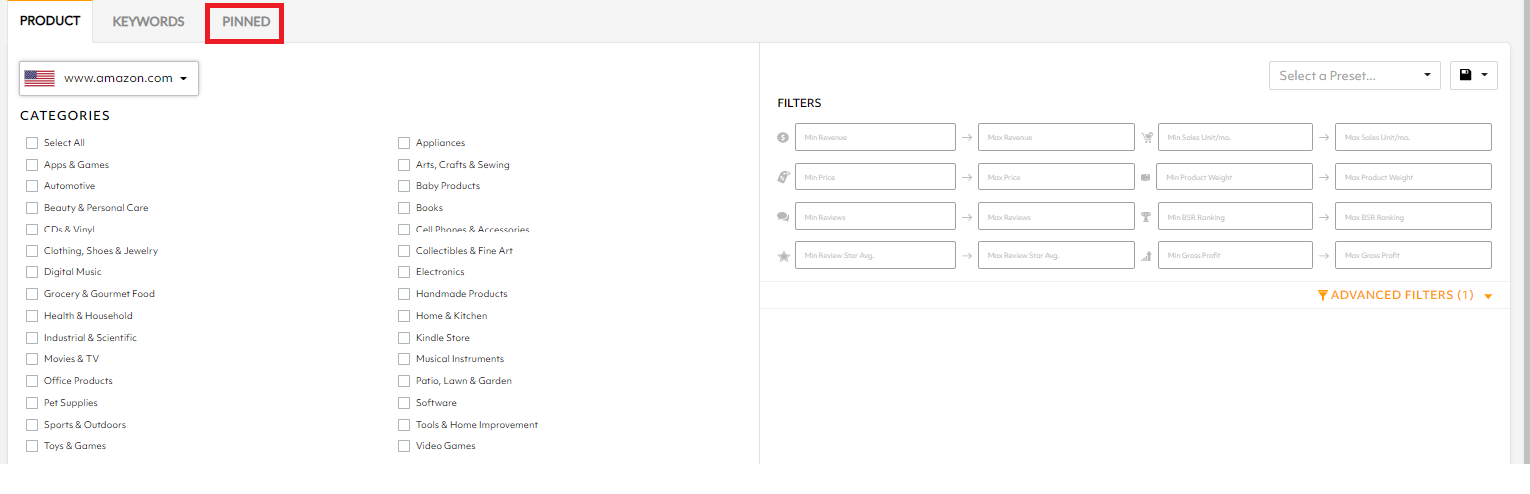Click into the Max Revenue field

pos(1056,137)
